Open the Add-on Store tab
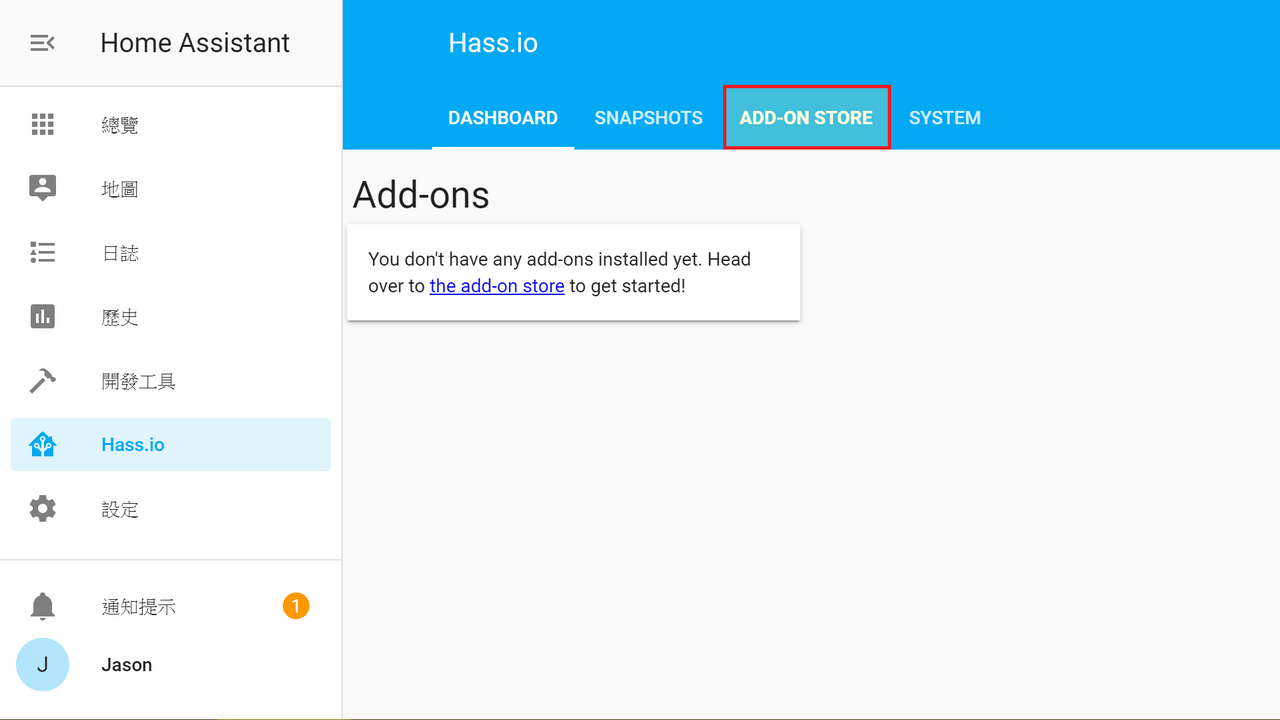1280x720 pixels. click(x=806, y=118)
